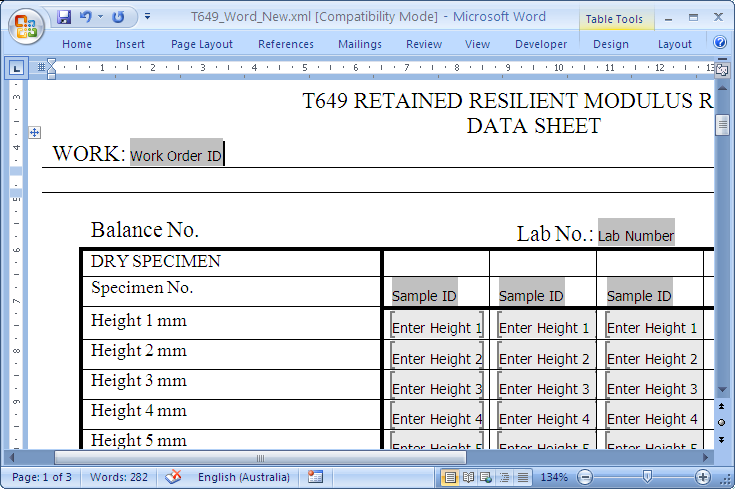Open Customize Quick Access Toolbar dropdown

coord(148,17)
